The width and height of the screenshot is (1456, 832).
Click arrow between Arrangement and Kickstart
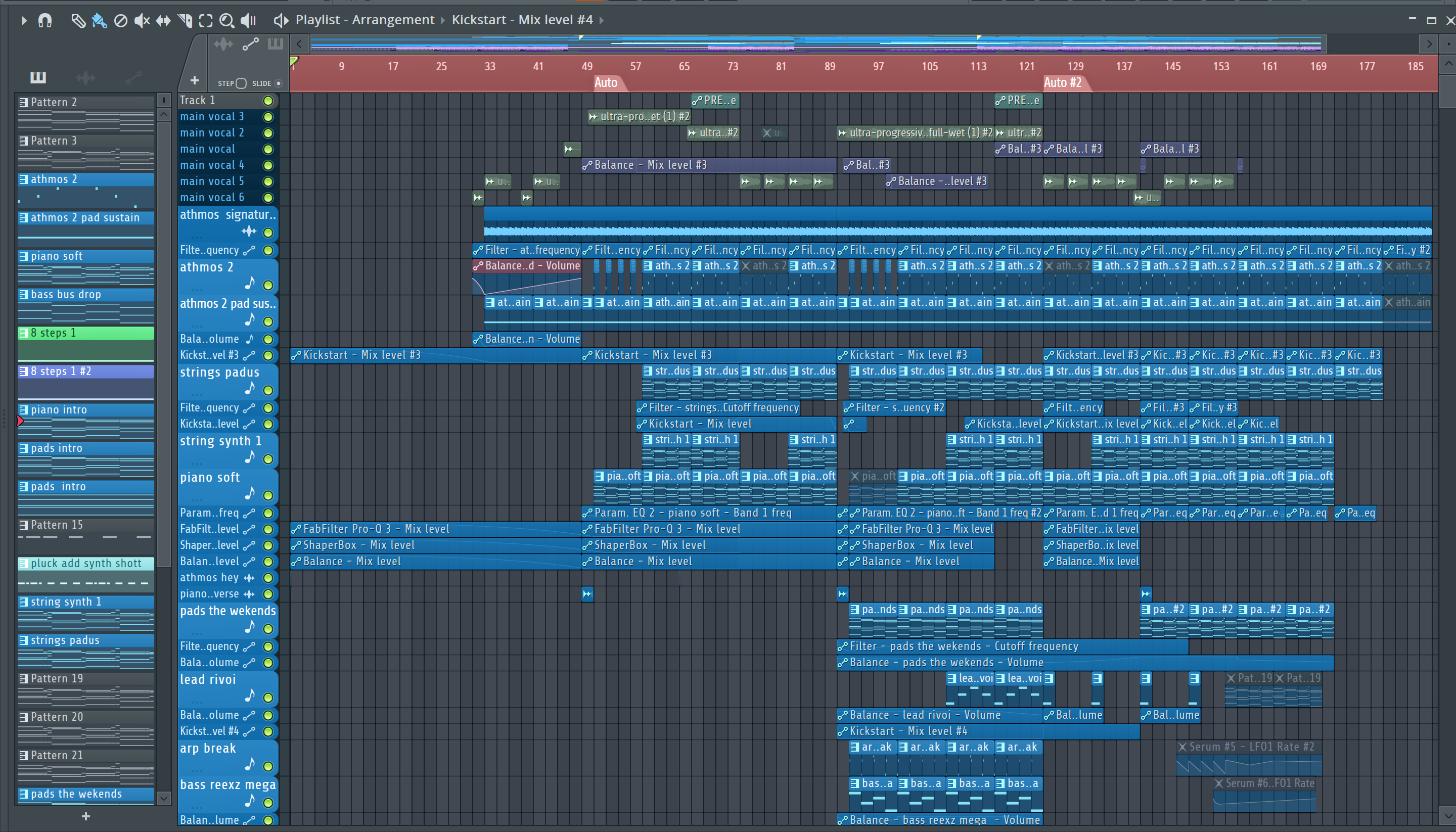443,21
